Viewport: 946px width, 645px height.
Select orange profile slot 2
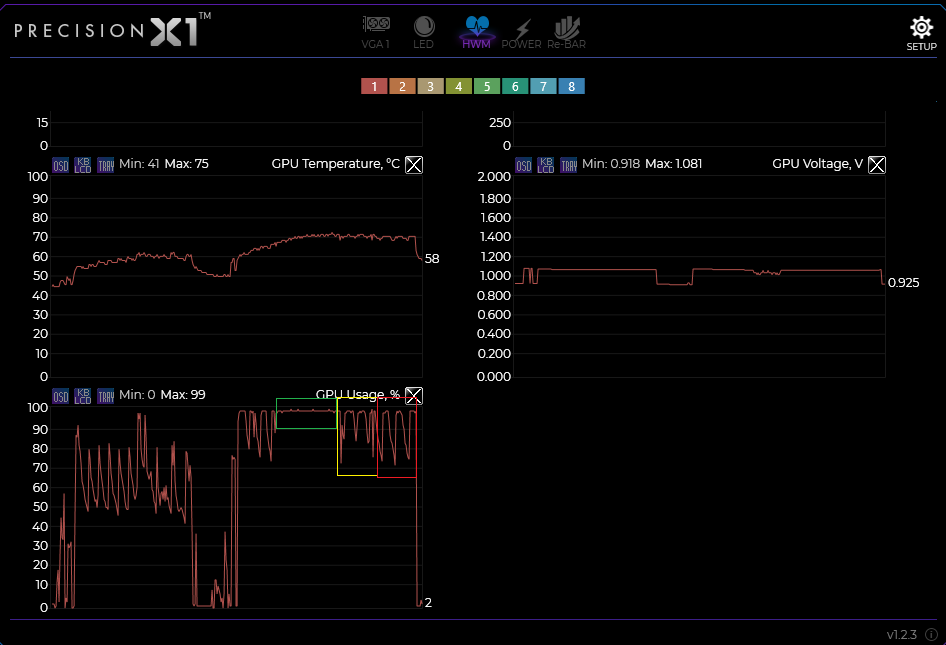point(402,86)
